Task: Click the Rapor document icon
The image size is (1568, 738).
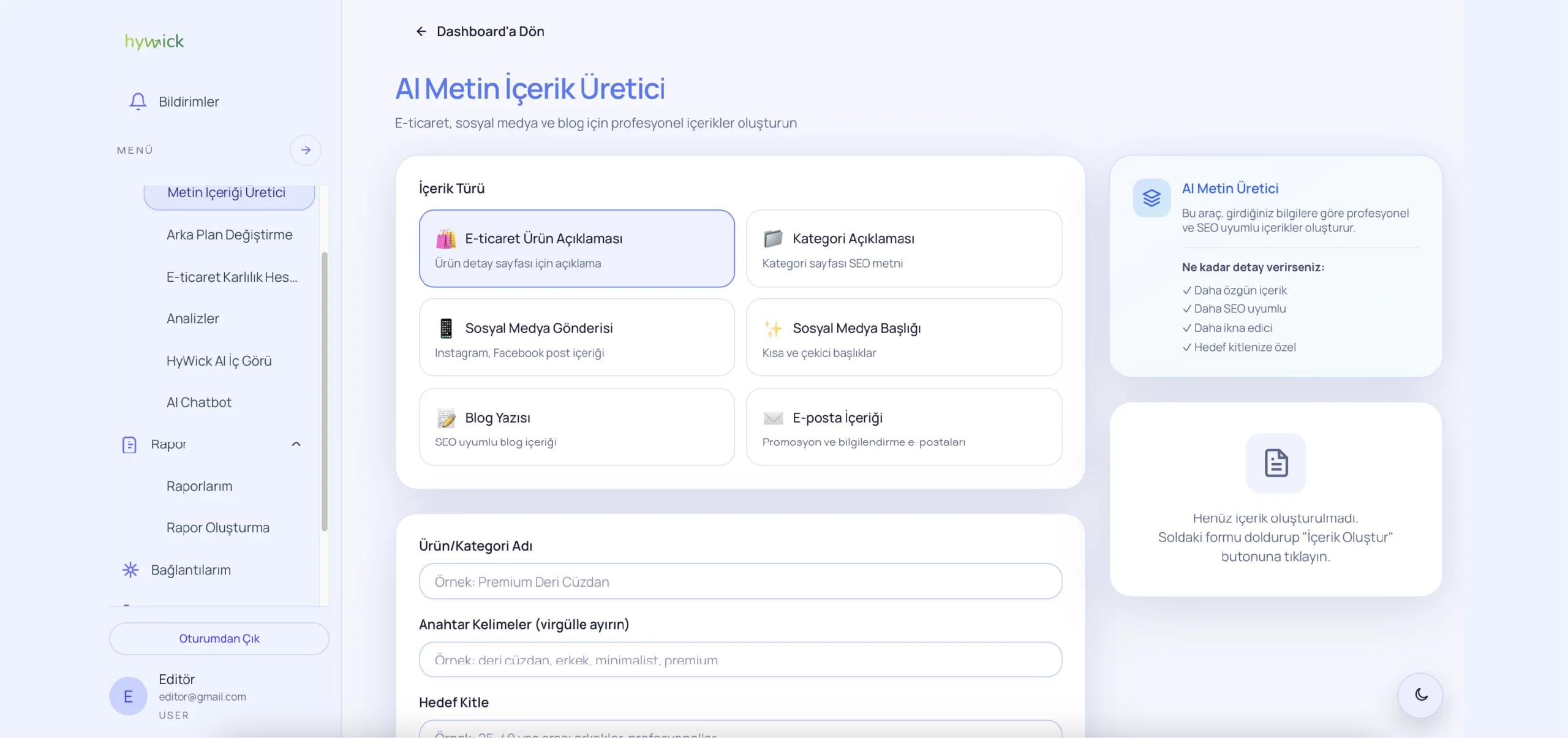Action: tap(129, 445)
